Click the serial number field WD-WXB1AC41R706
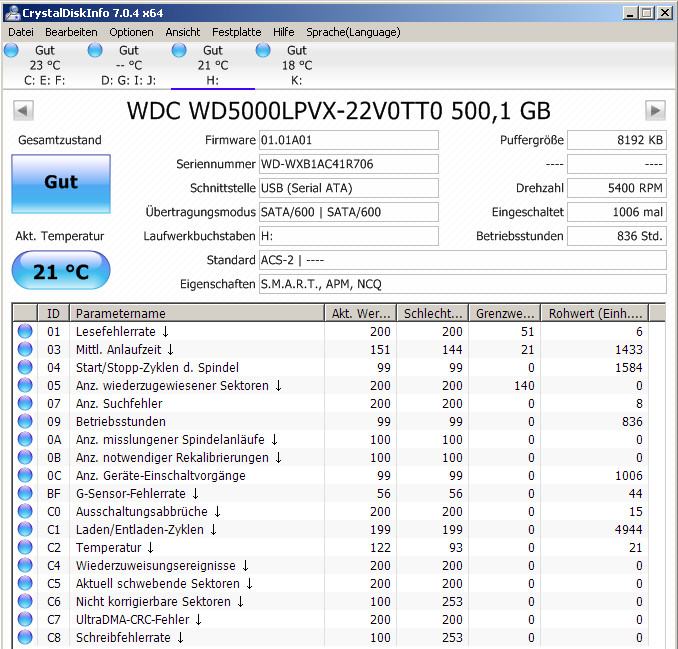 [349, 164]
